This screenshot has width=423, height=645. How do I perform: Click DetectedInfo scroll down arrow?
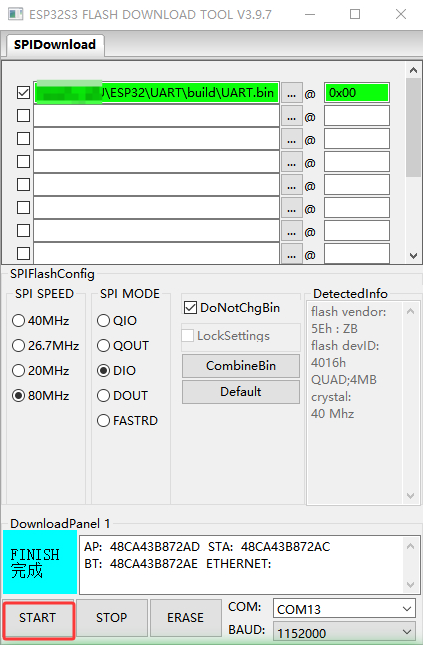pos(410,496)
